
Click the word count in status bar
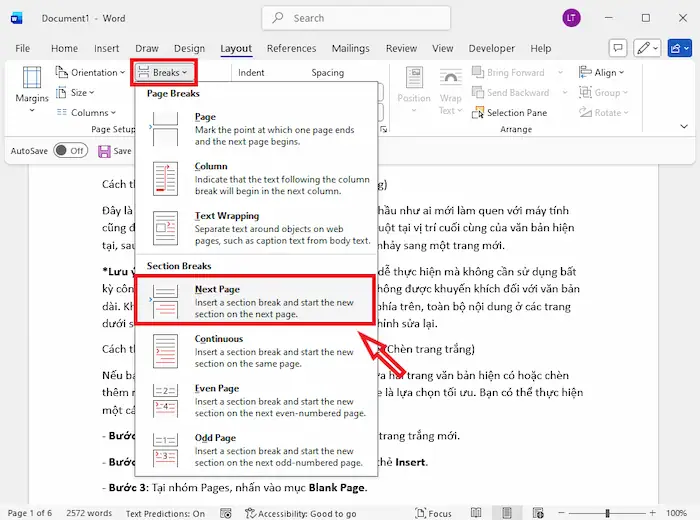pyautogui.click(x=87, y=513)
